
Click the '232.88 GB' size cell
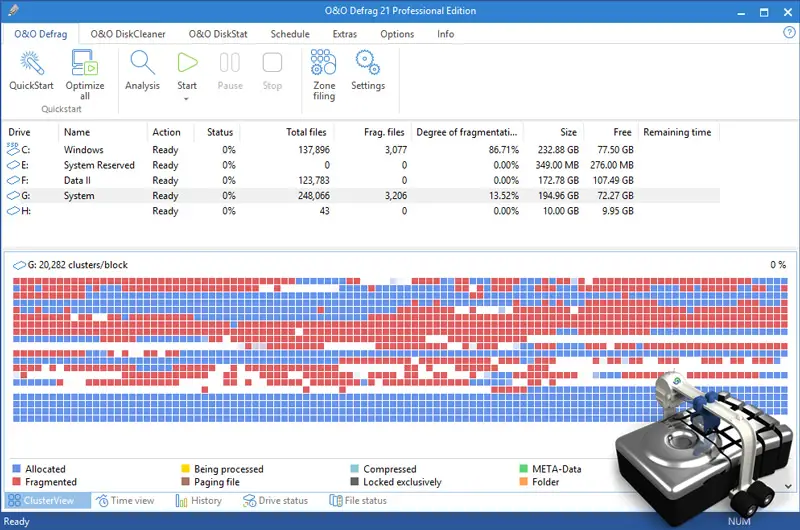click(558, 150)
